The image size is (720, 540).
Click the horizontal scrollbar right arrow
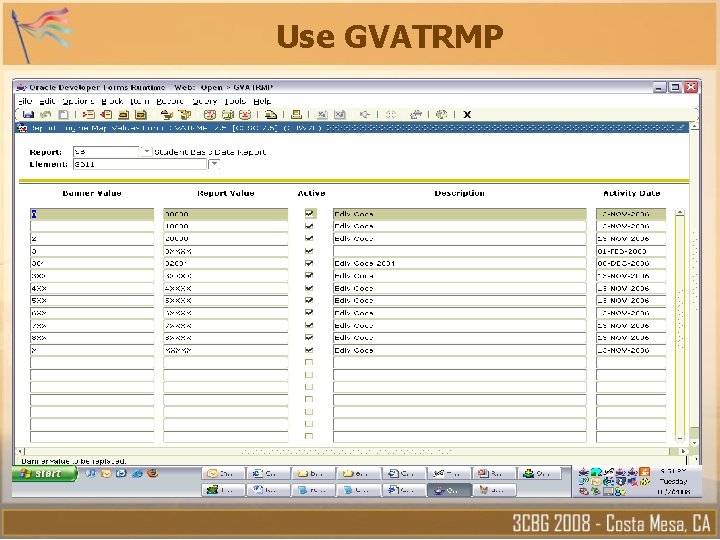[x=683, y=451]
